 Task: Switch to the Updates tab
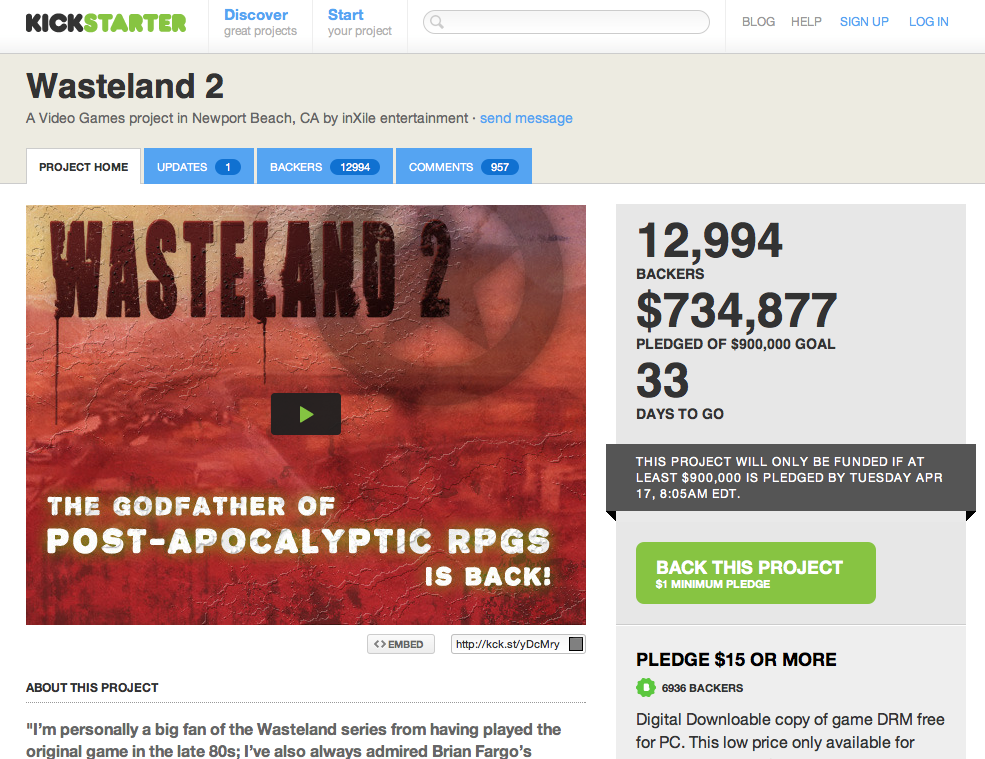pos(199,167)
